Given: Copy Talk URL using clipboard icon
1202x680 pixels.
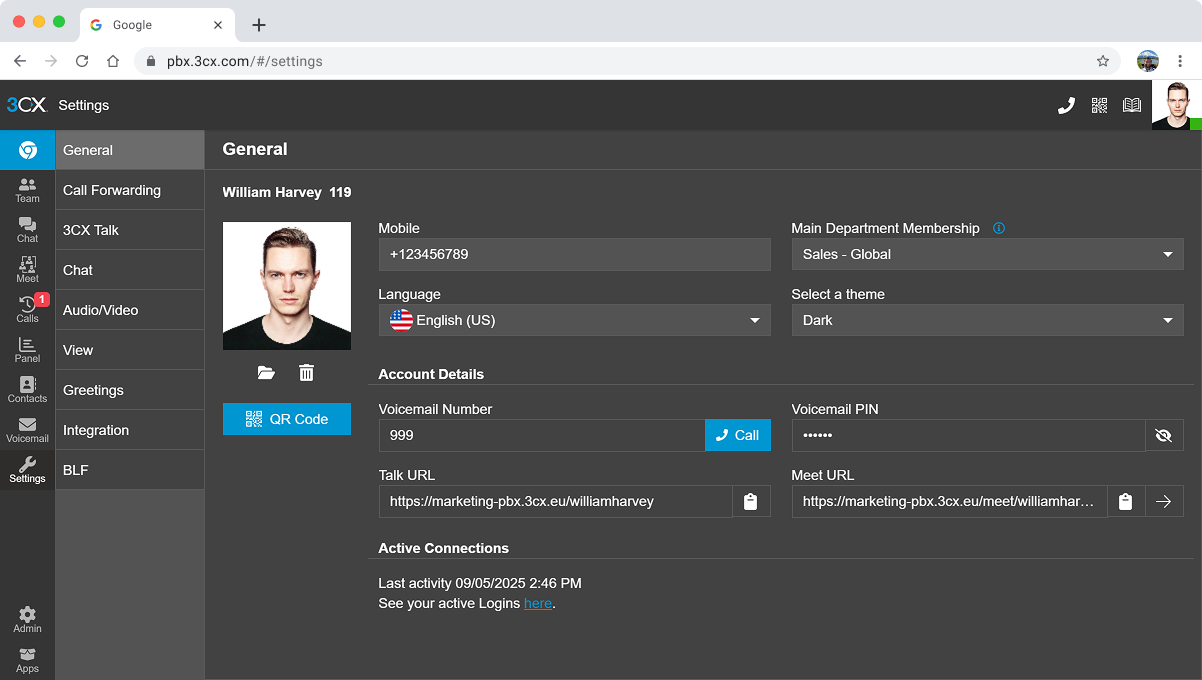Looking at the screenshot, I should point(751,502).
